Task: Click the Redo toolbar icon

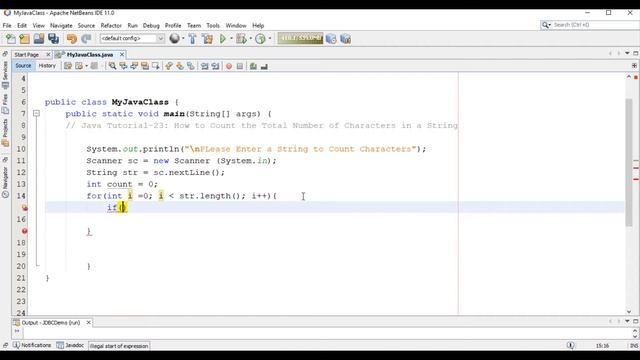Action: click(86, 39)
